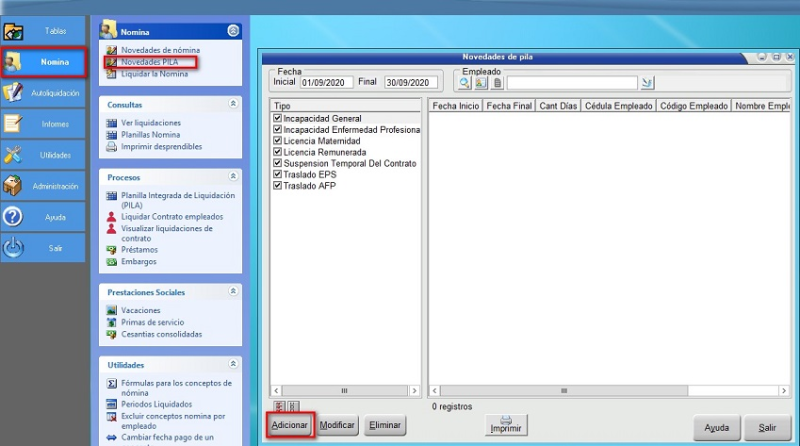Open Liquidar la Nomina entry
Viewport: 800px width, 446px height.
(154, 74)
